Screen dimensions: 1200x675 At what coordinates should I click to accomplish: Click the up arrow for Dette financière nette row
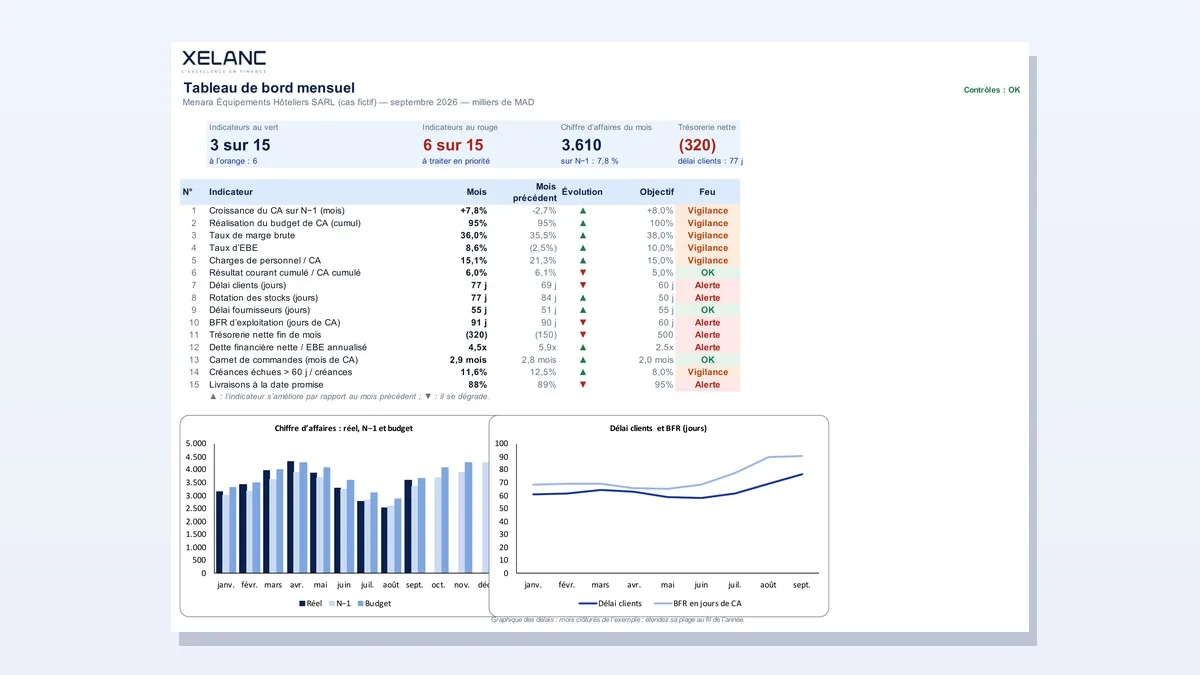point(583,348)
